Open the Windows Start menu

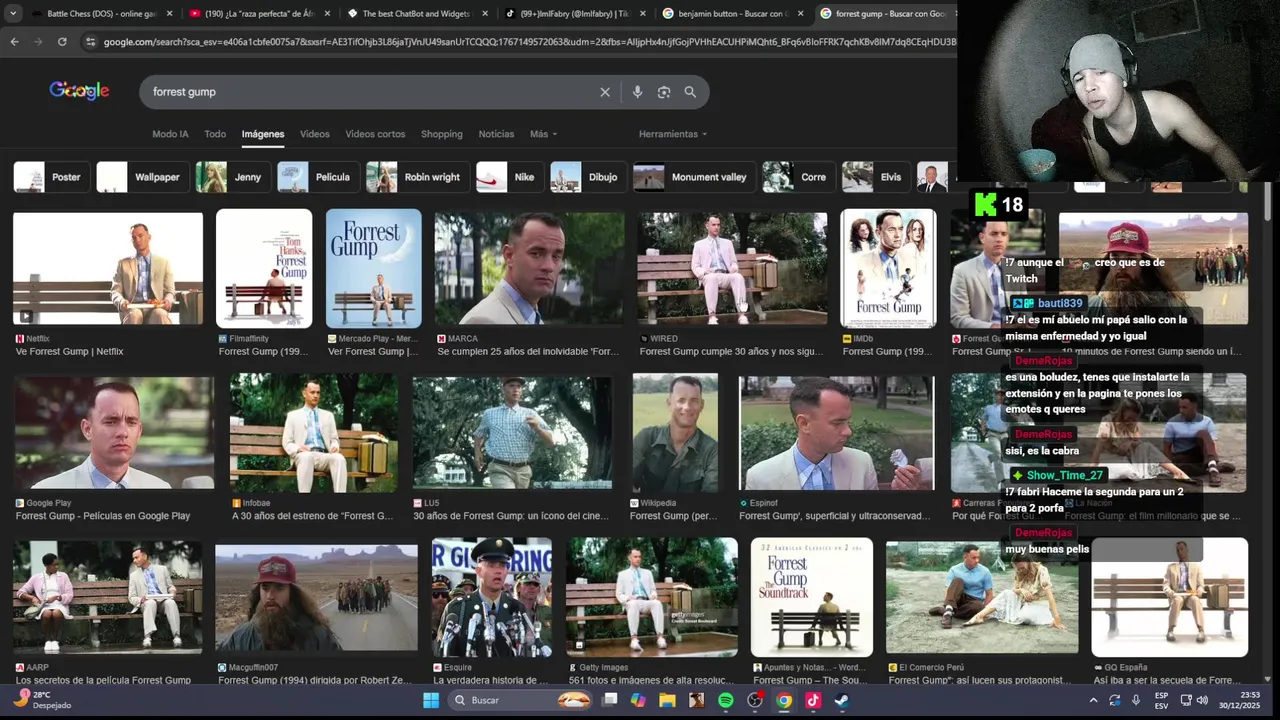pyautogui.click(x=430, y=700)
